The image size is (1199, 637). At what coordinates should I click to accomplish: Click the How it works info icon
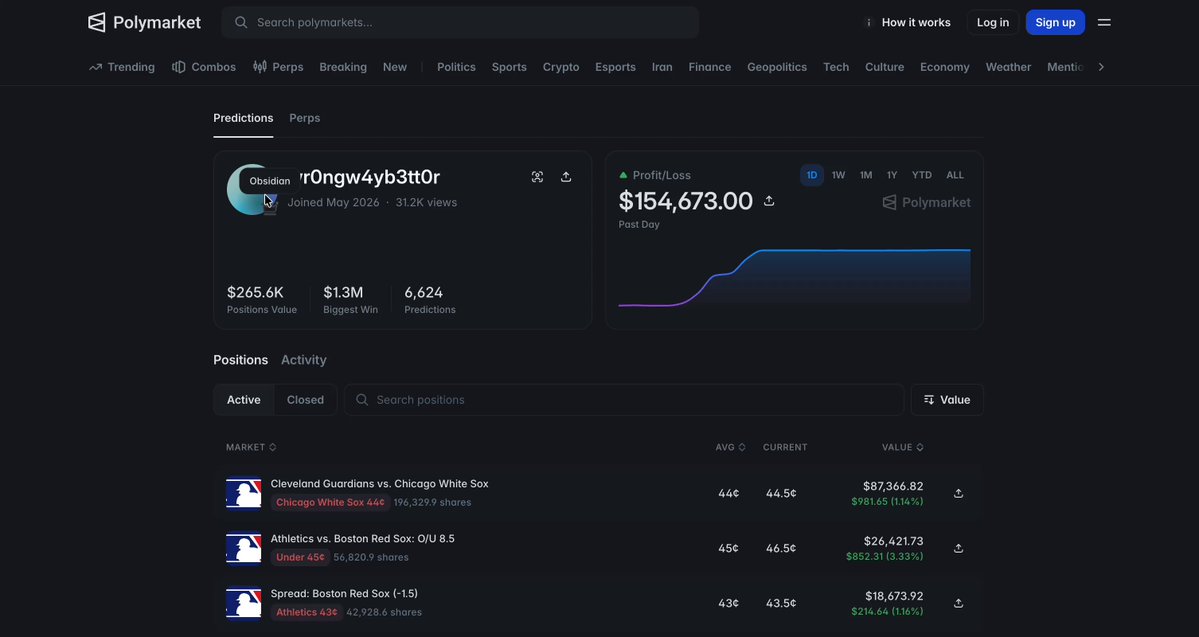pyautogui.click(x=868, y=22)
